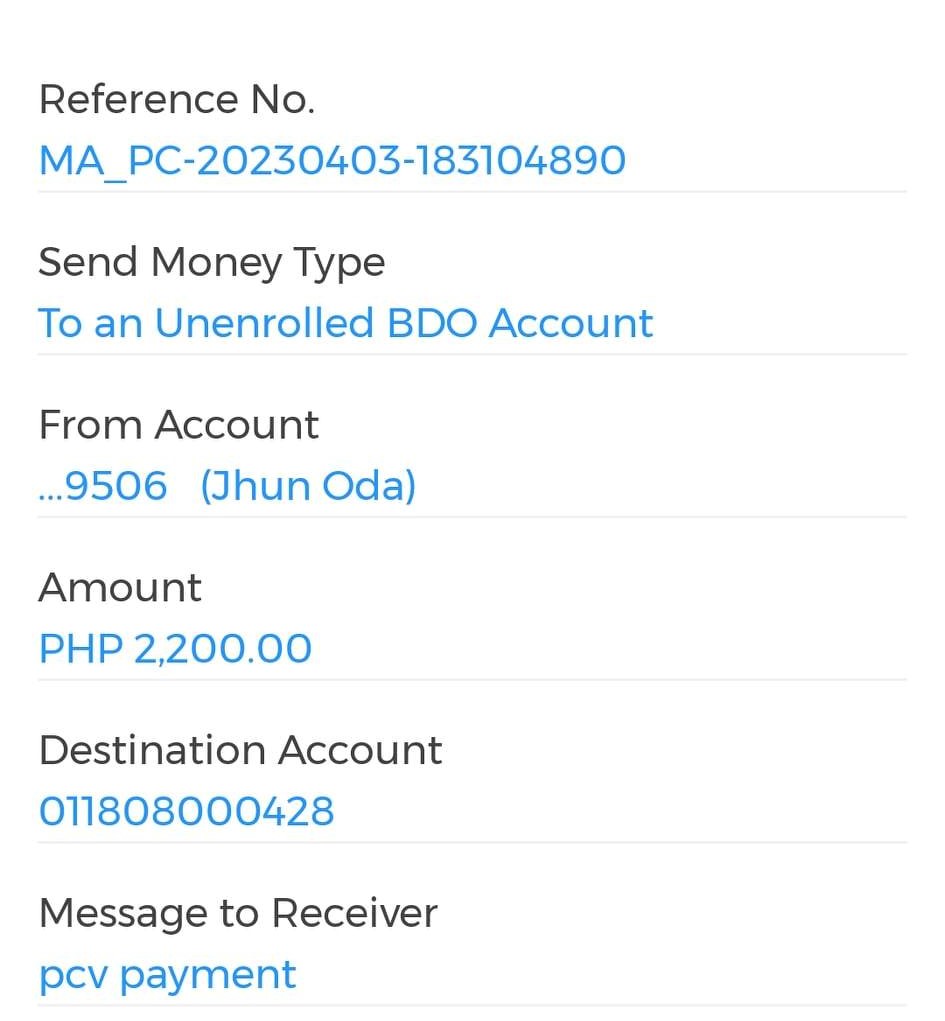Click the divider line below the amount value

click(472, 679)
